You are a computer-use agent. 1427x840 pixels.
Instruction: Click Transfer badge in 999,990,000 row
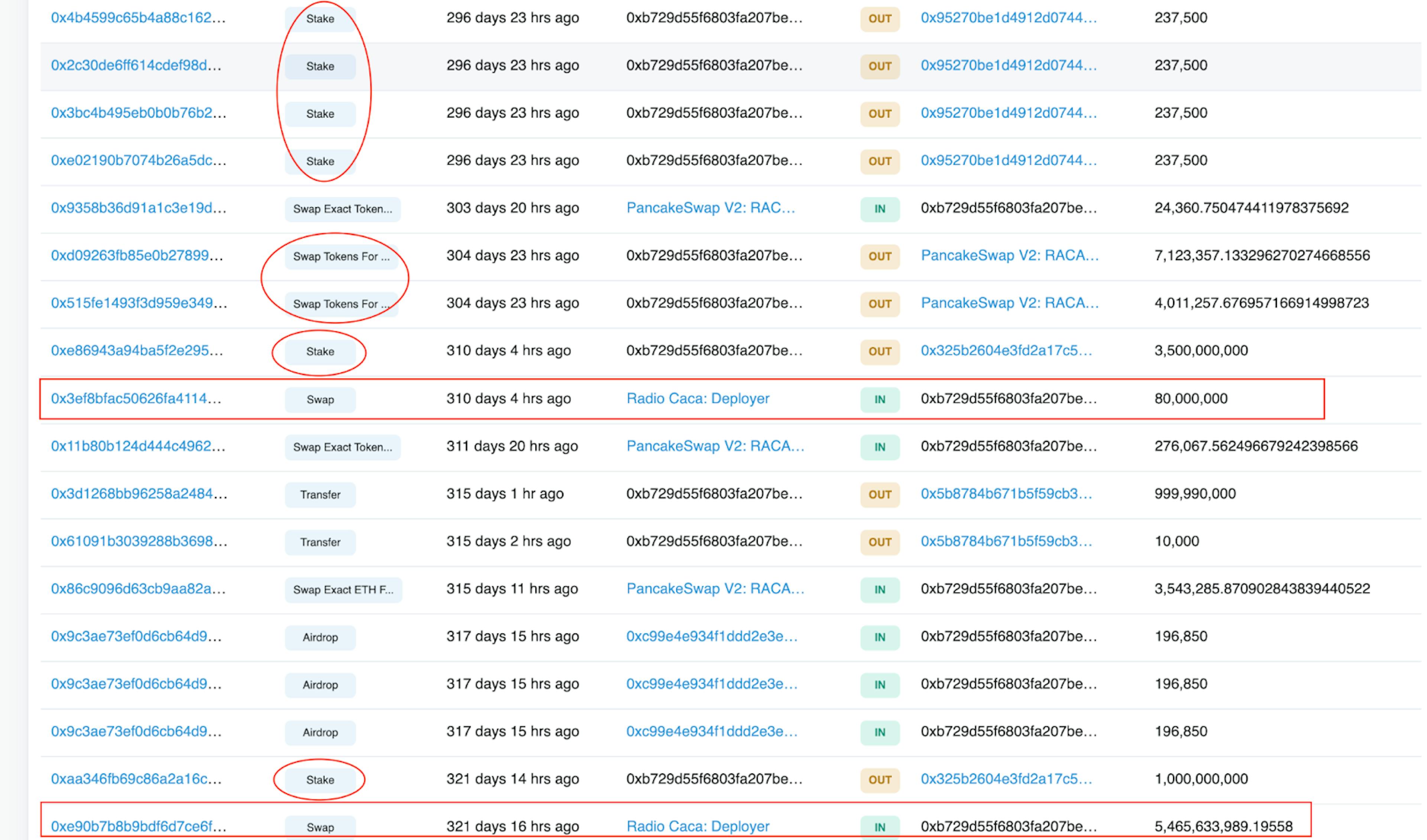(320, 495)
